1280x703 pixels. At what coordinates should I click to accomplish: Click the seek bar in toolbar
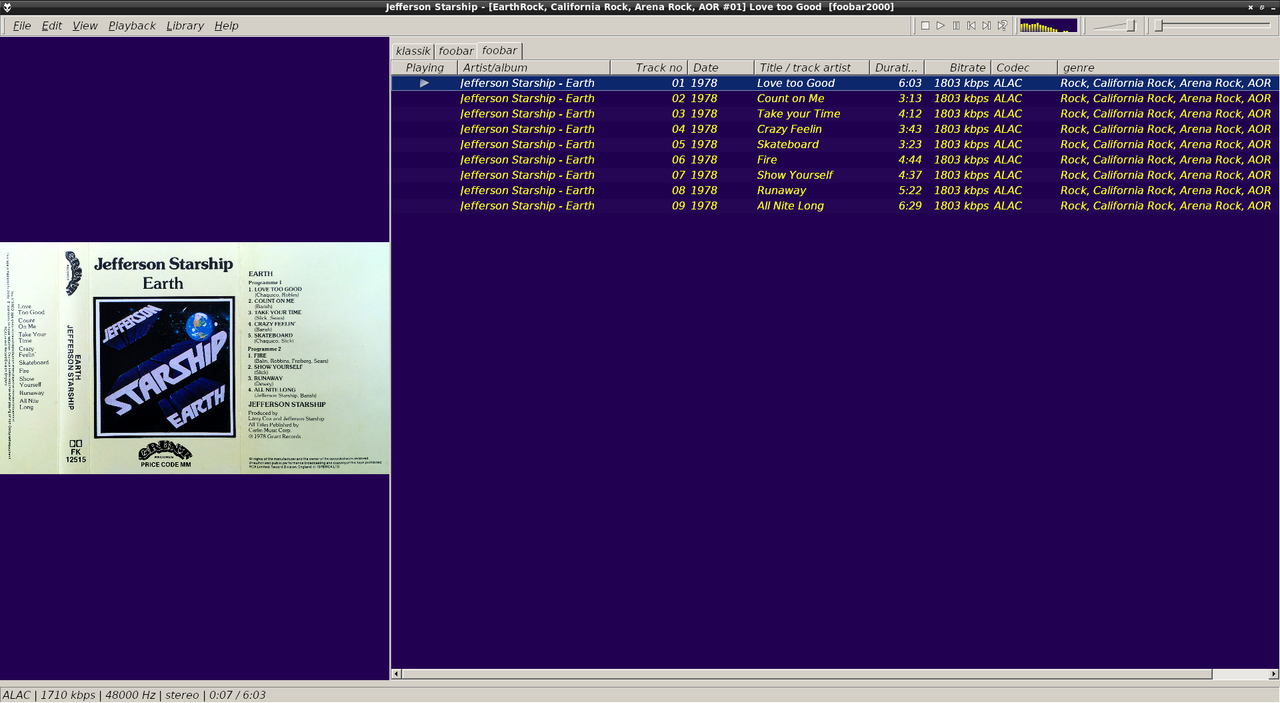pyautogui.click(x=1214, y=25)
